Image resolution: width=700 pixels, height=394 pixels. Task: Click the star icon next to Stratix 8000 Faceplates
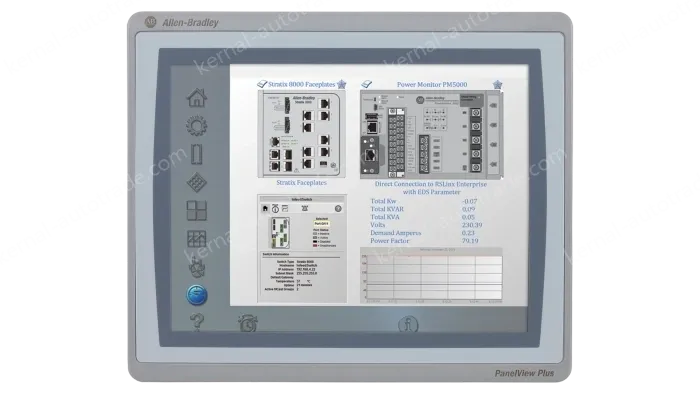pos(342,84)
